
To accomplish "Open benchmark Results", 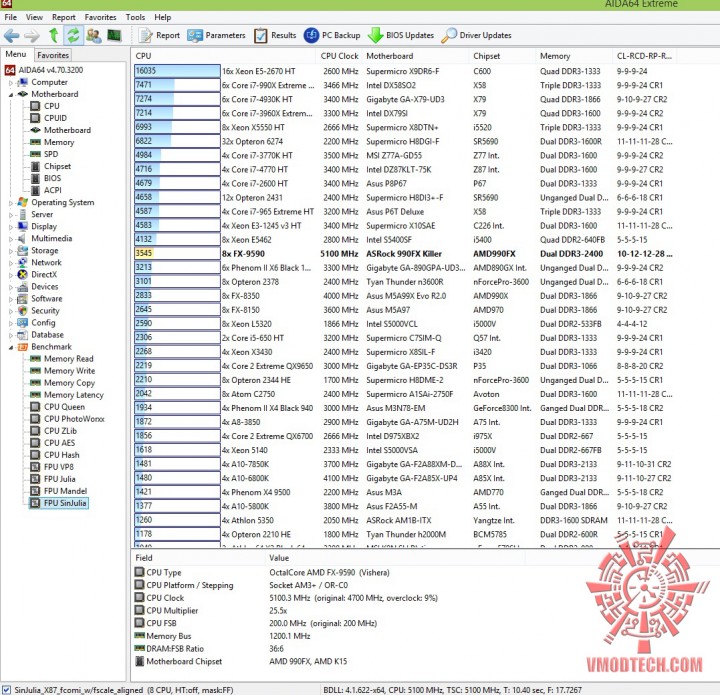I will point(275,35).
